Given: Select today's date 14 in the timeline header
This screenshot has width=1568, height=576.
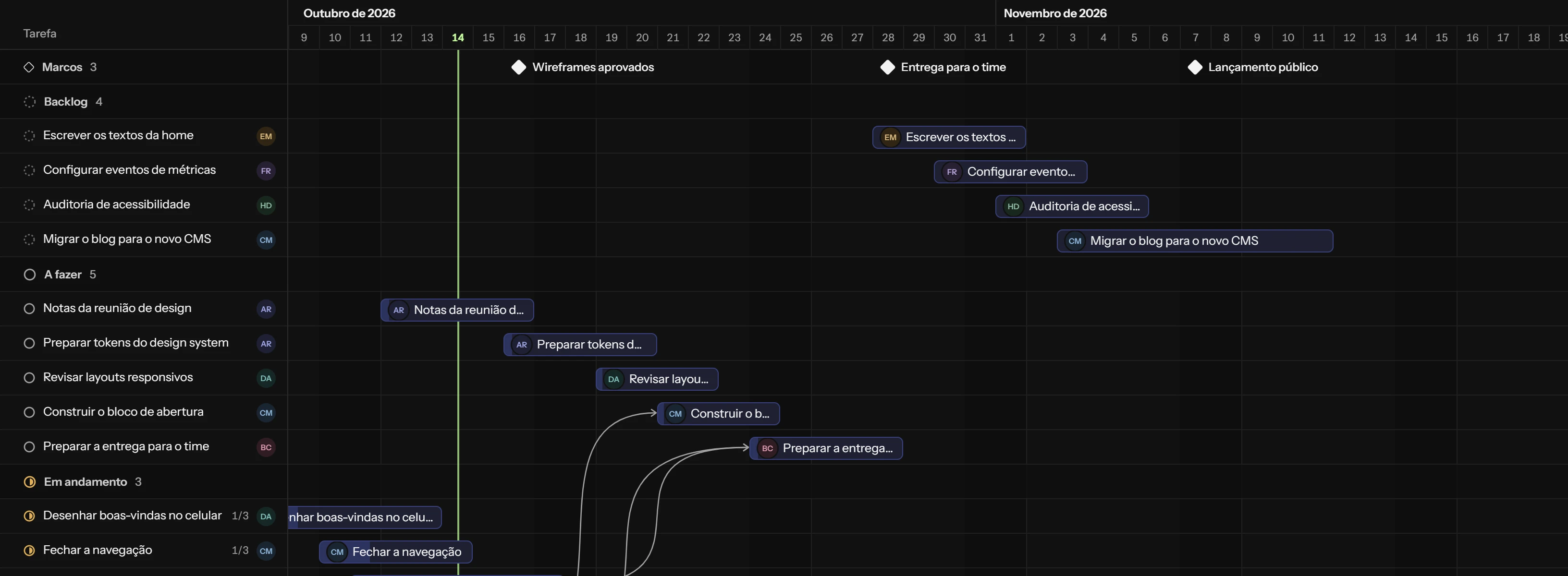Looking at the screenshot, I should (458, 38).
